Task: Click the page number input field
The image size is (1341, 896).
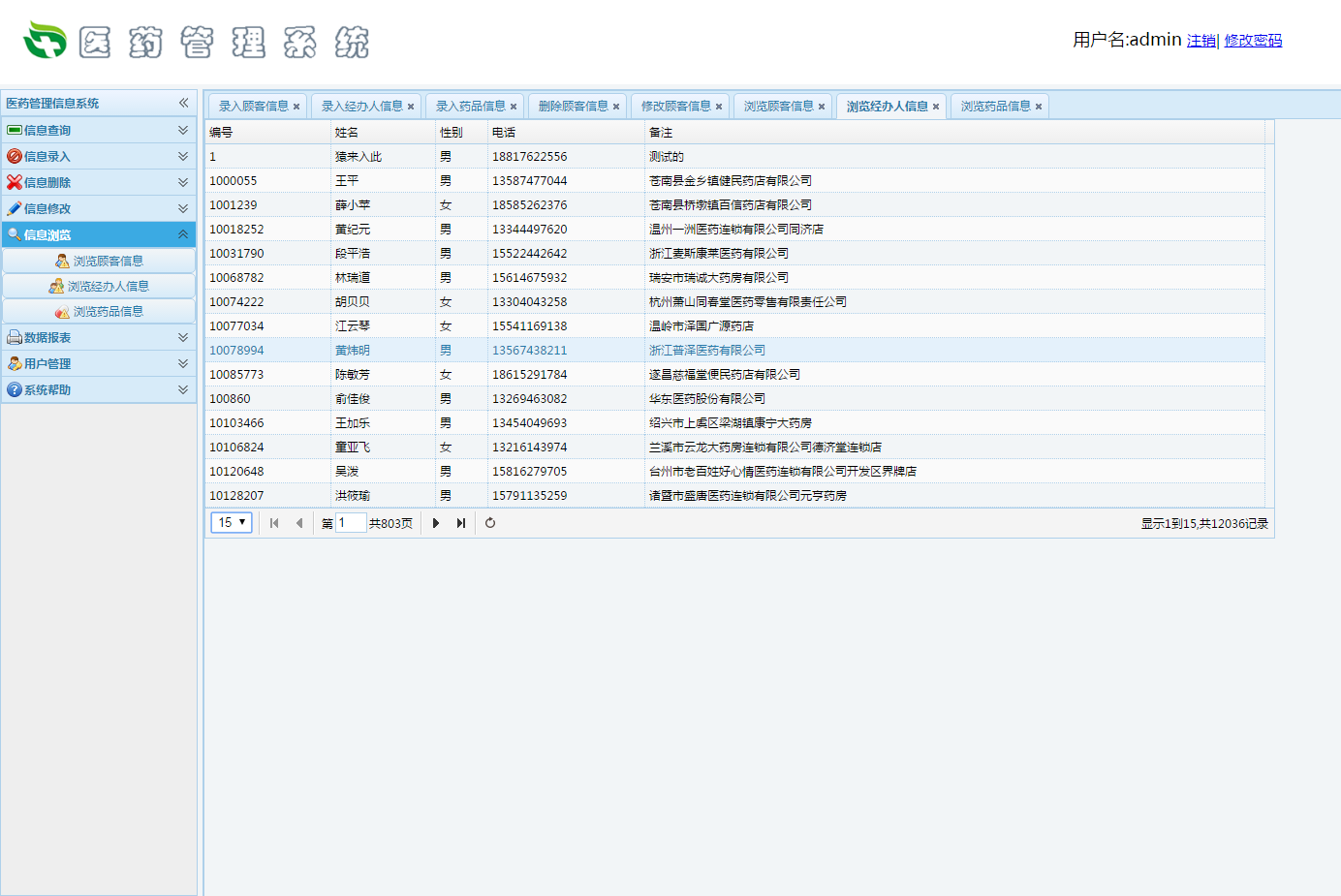Action: (350, 523)
